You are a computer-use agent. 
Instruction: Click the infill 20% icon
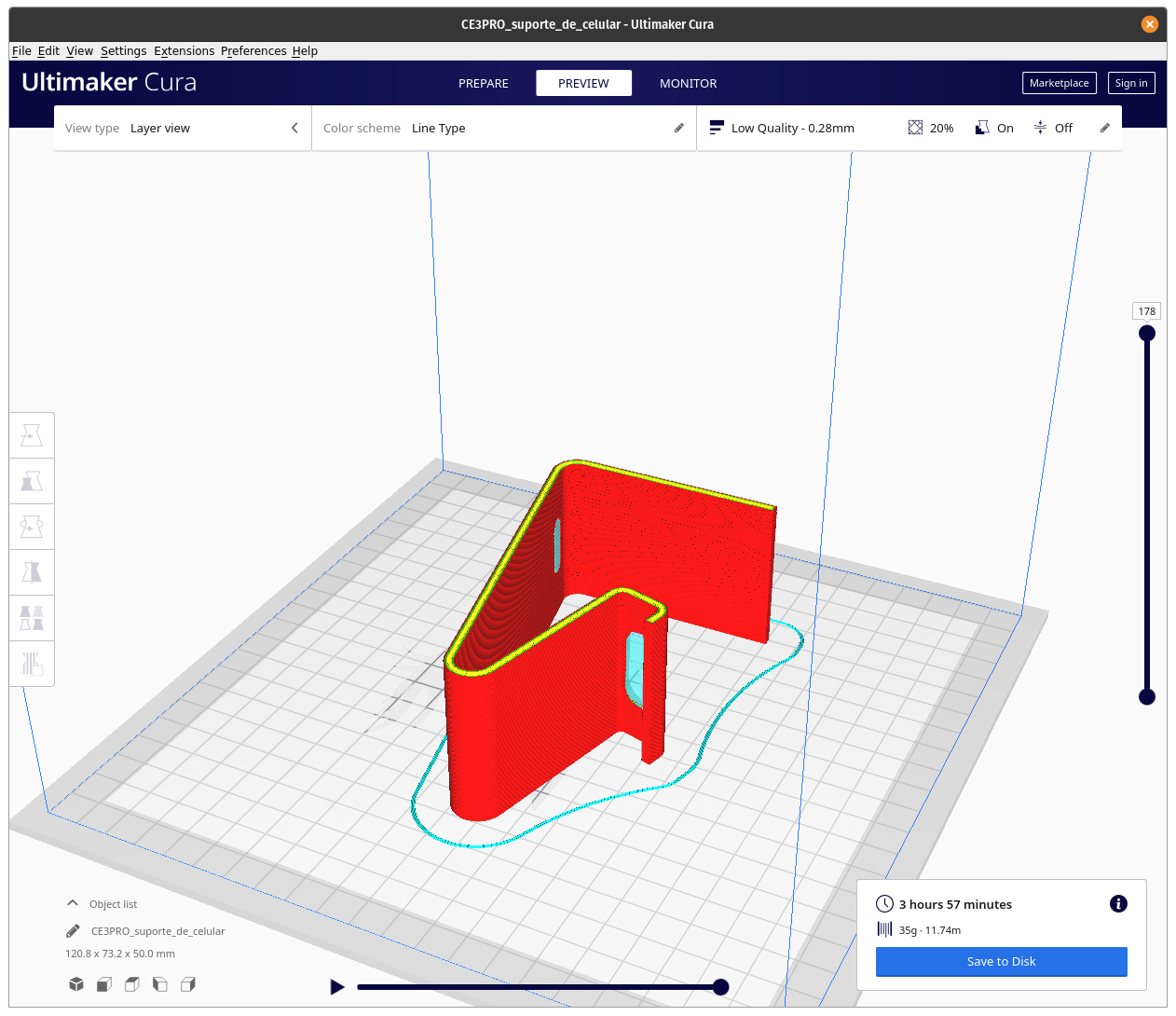tap(915, 128)
